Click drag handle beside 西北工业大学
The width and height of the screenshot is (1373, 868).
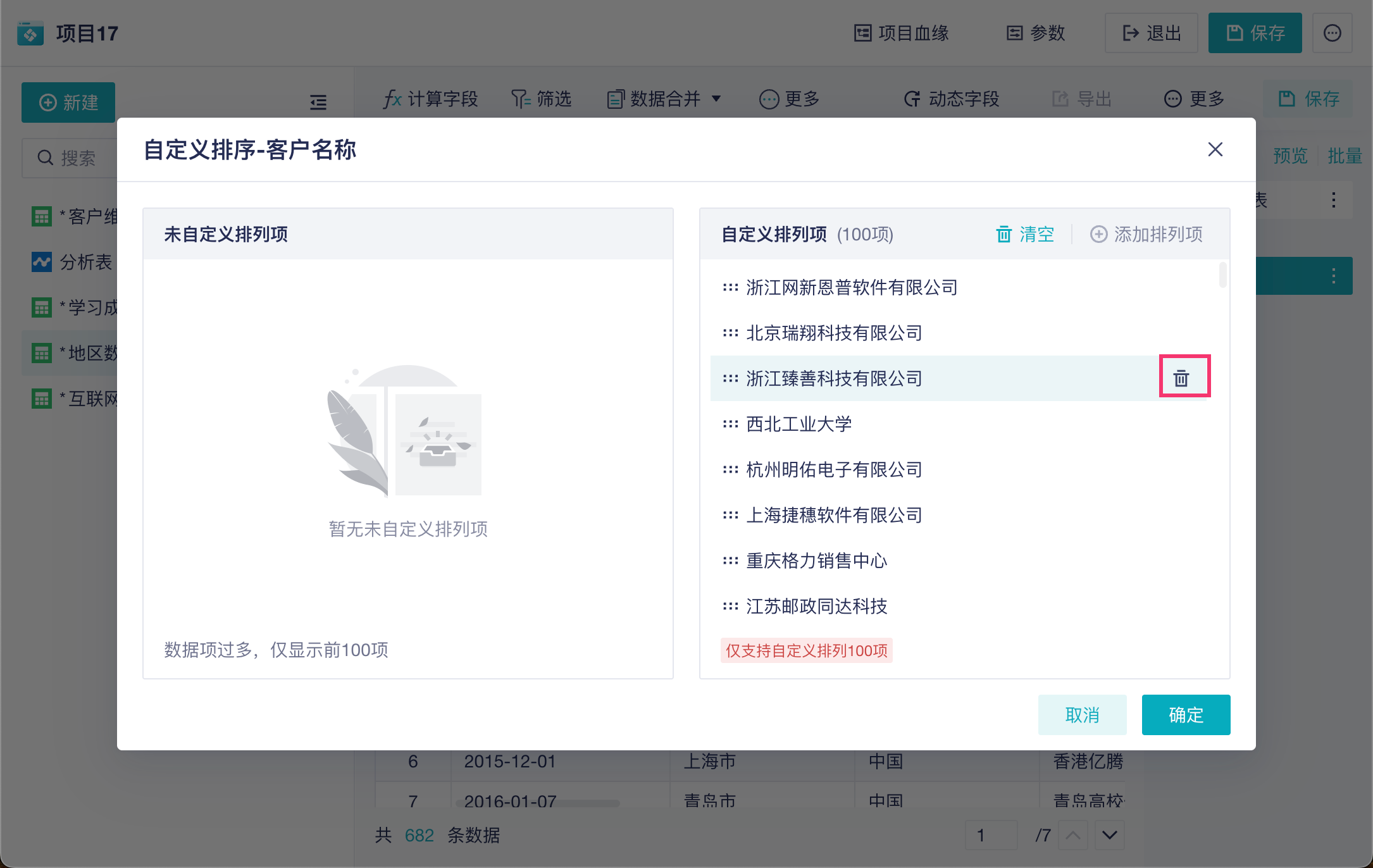click(730, 424)
